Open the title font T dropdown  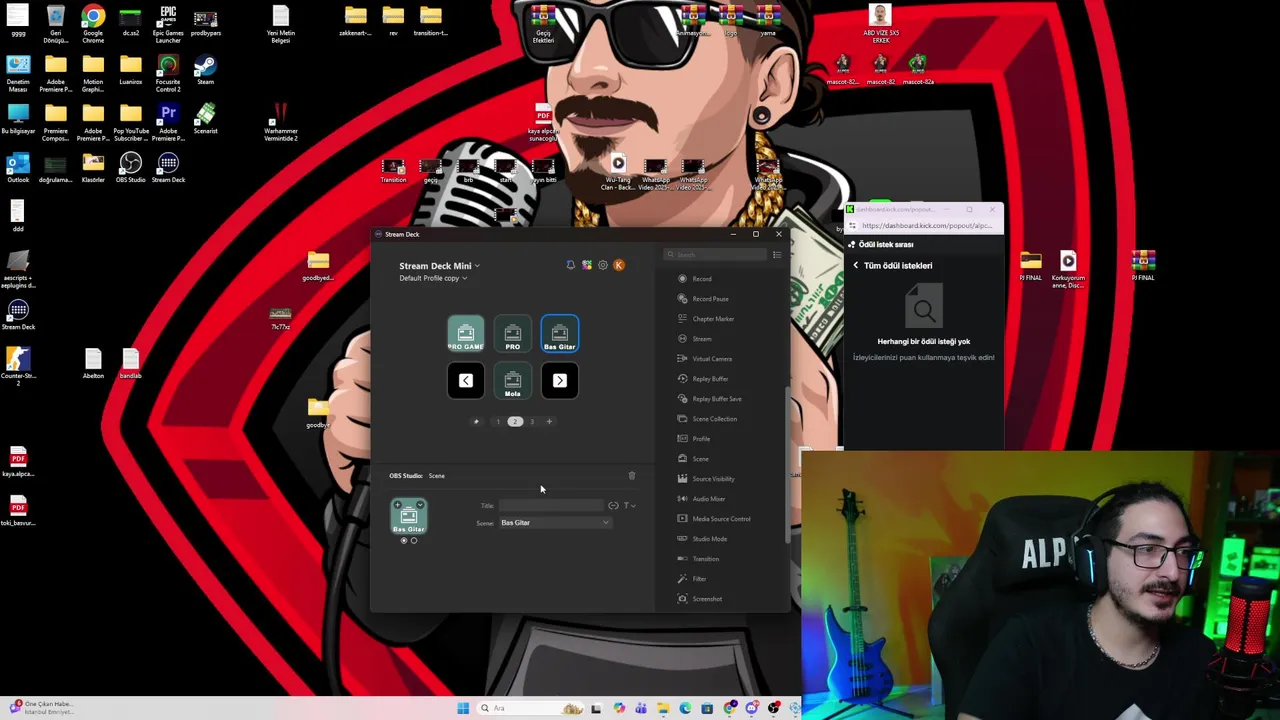[x=629, y=506]
